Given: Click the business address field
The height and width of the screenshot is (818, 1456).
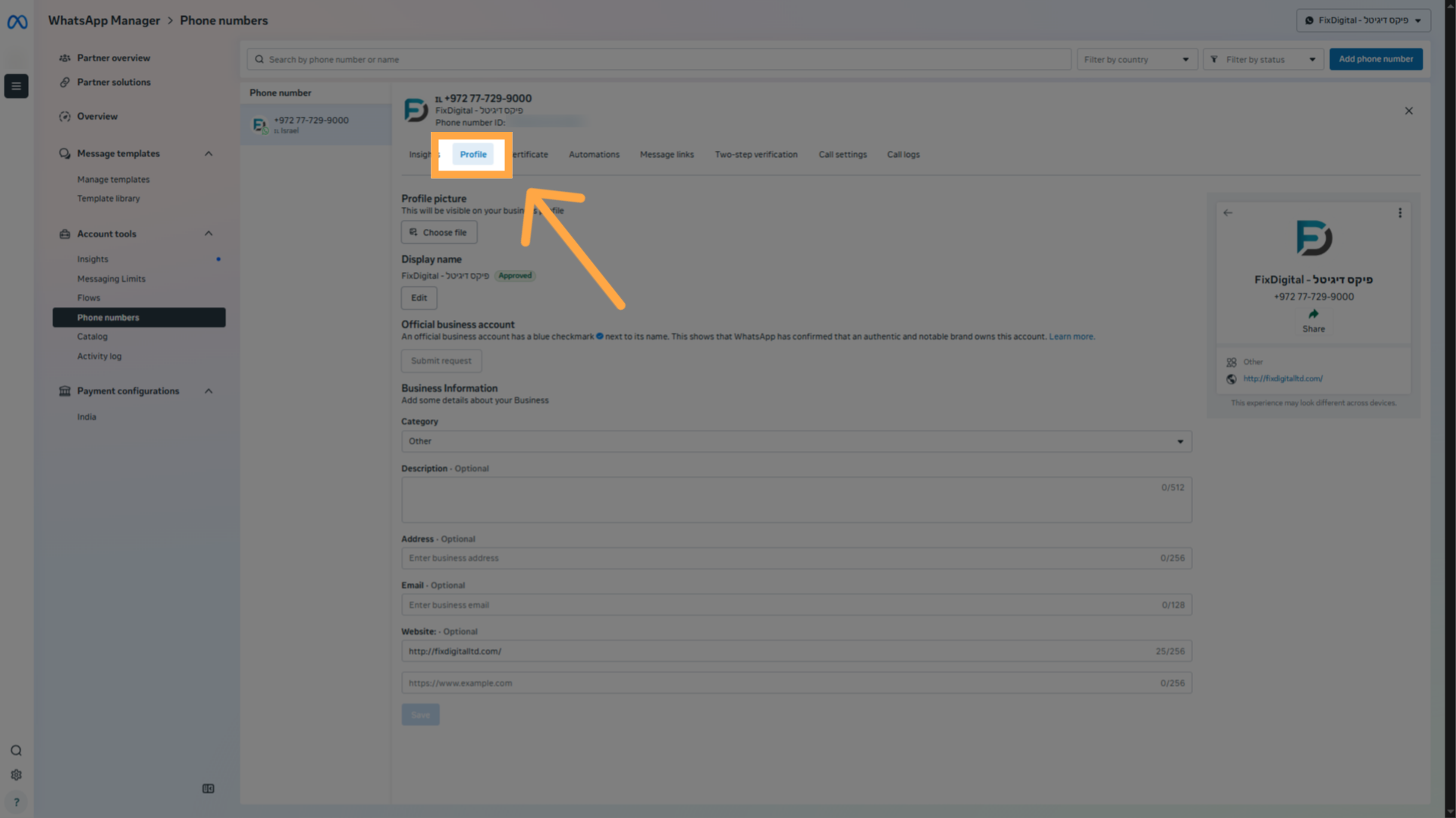Looking at the screenshot, I should (796, 558).
